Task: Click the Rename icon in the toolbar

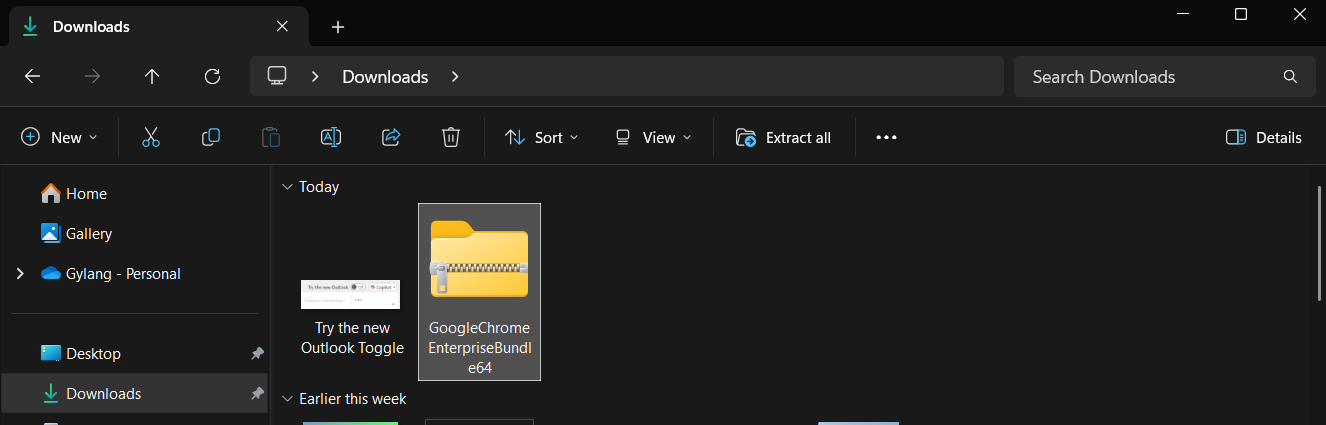Action: click(x=331, y=137)
